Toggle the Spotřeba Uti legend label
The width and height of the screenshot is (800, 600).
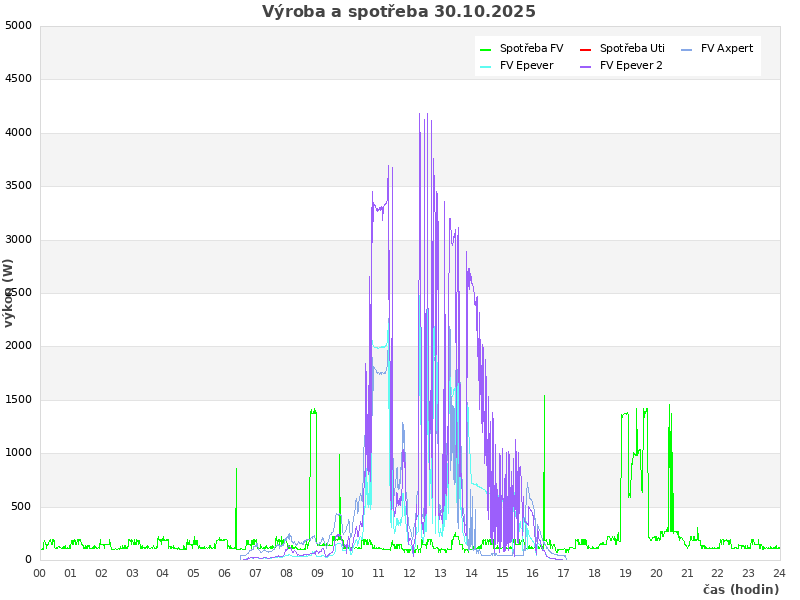[x=632, y=48]
